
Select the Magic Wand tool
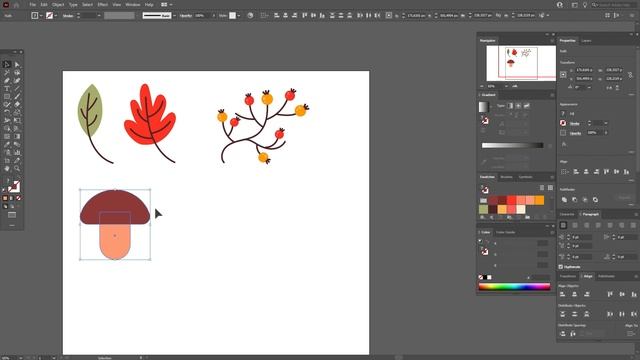[x=7, y=73]
